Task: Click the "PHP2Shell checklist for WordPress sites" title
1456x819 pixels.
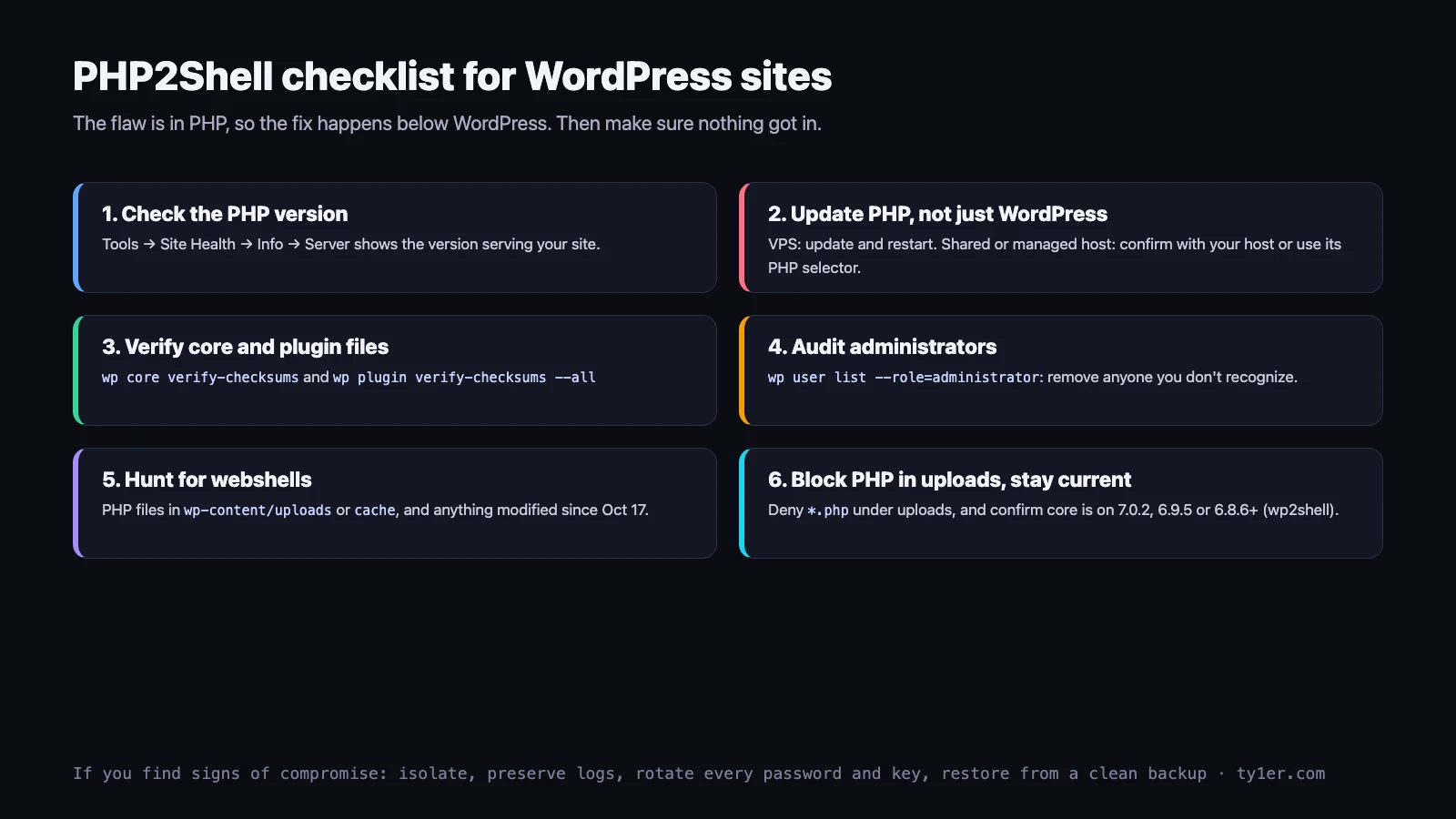Action: click(452, 76)
